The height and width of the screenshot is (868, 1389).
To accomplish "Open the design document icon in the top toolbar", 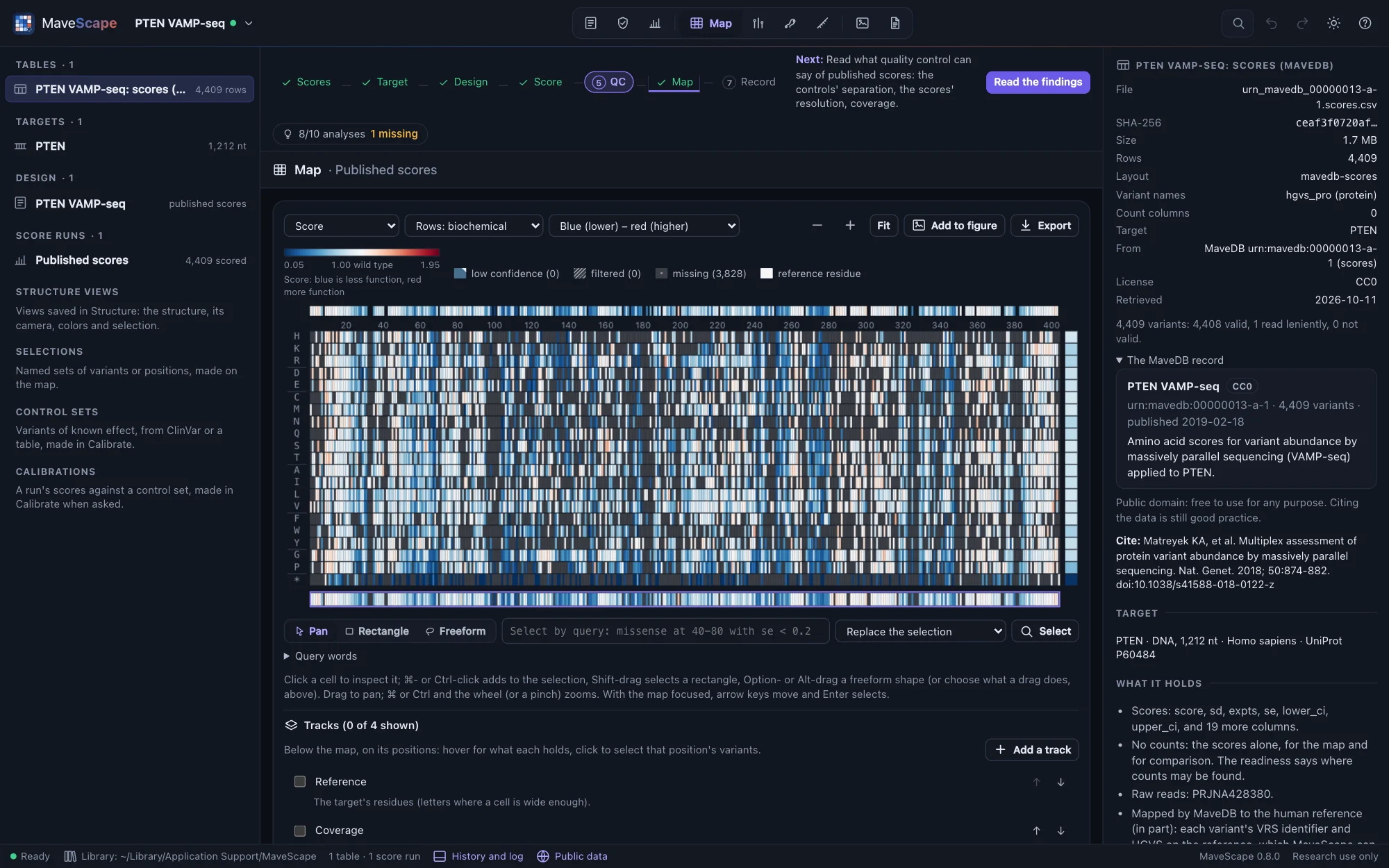I will 590,23.
